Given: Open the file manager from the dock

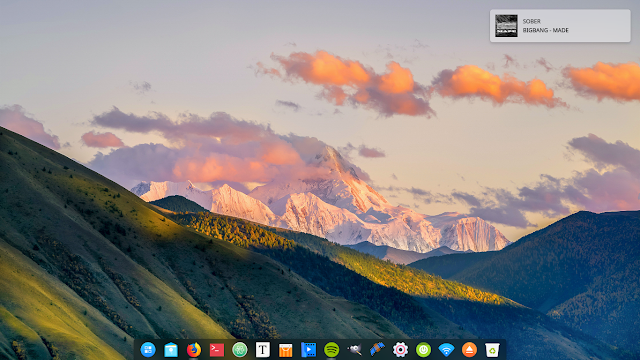Looking at the screenshot, I should click(171, 350).
